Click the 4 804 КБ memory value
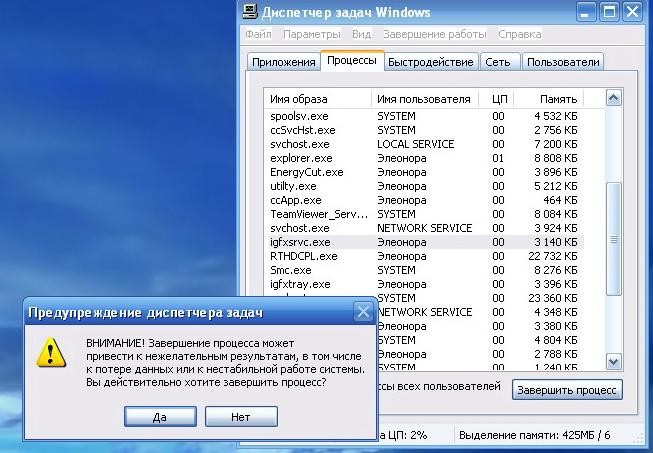 (x=556, y=340)
